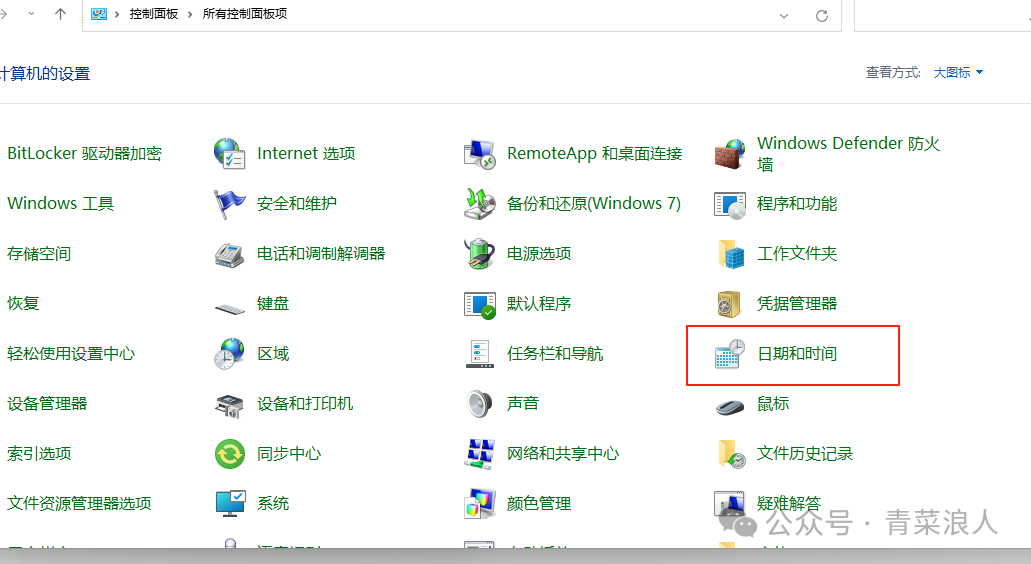1031x564 pixels.
Task: Click the 凭据管理器 text label
Action: point(797,304)
